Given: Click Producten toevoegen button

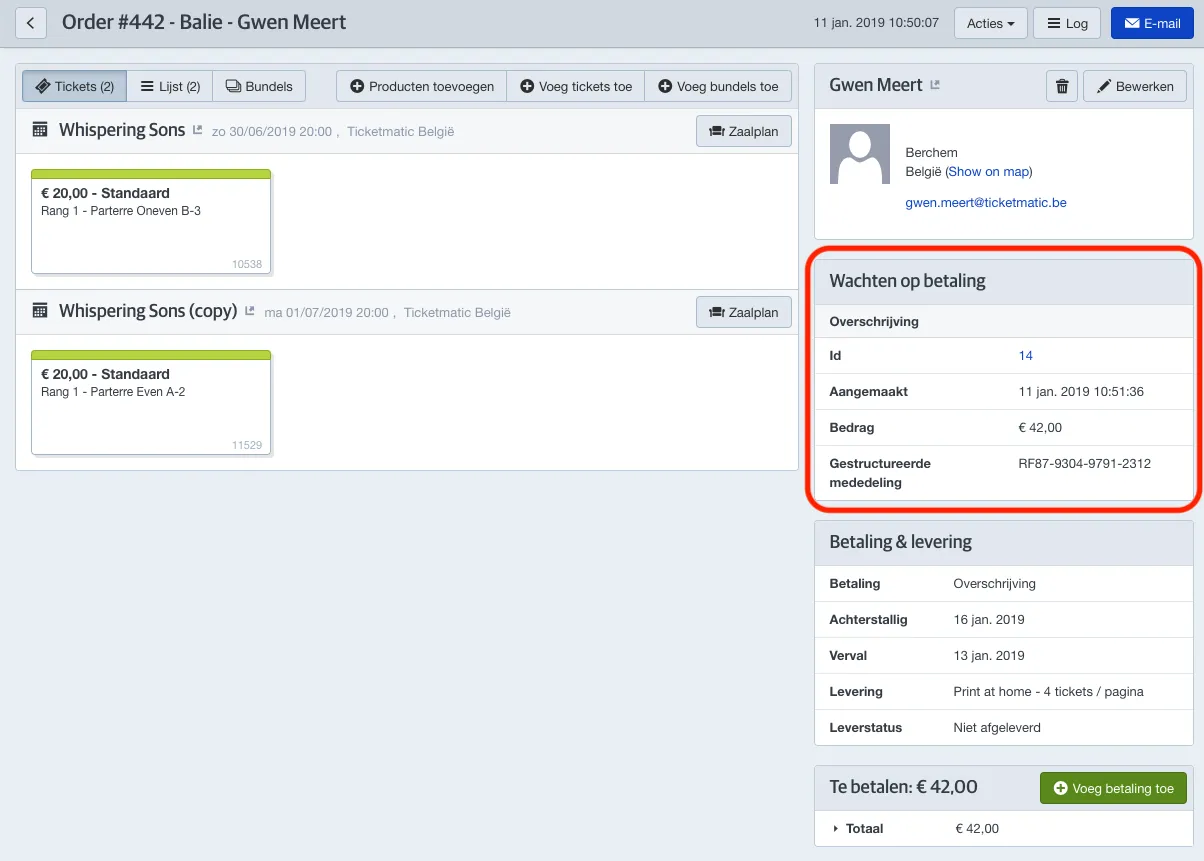Looking at the screenshot, I should point(422,86).
